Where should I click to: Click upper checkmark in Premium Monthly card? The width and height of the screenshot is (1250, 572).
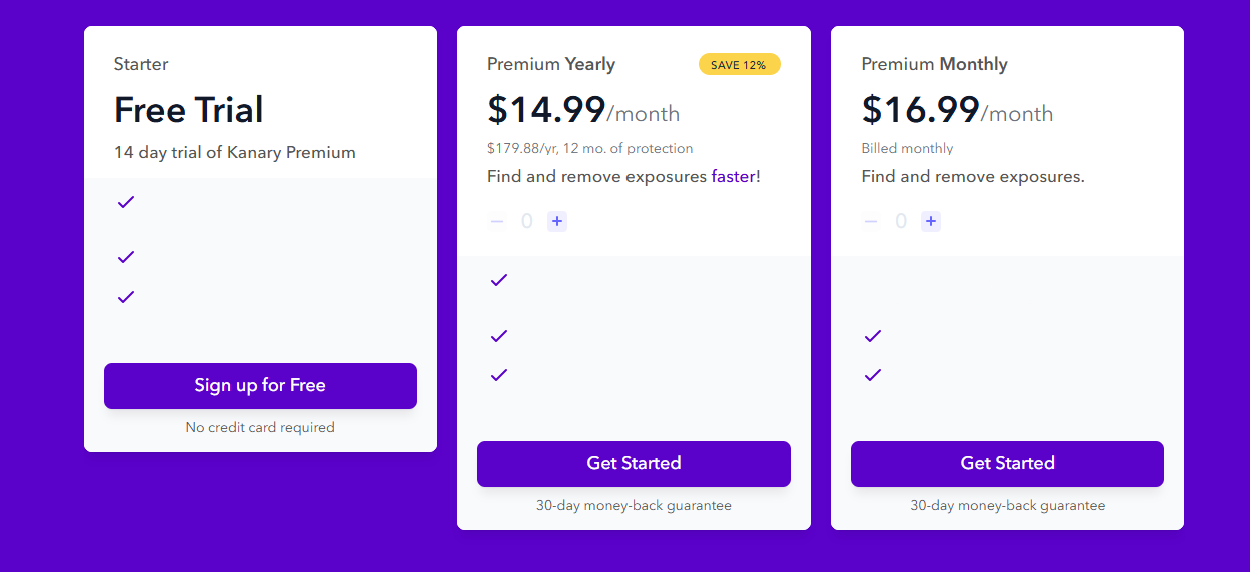(873, 336)
